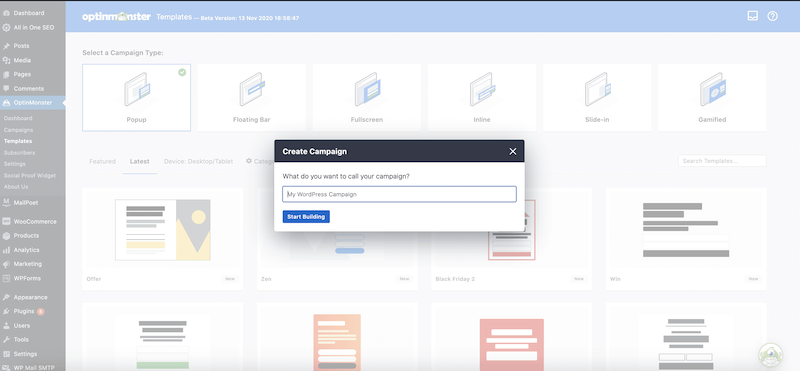The width and height of the screenshot is (800, 371).
Task: Click the Start Building button
Action: [306, 217]
